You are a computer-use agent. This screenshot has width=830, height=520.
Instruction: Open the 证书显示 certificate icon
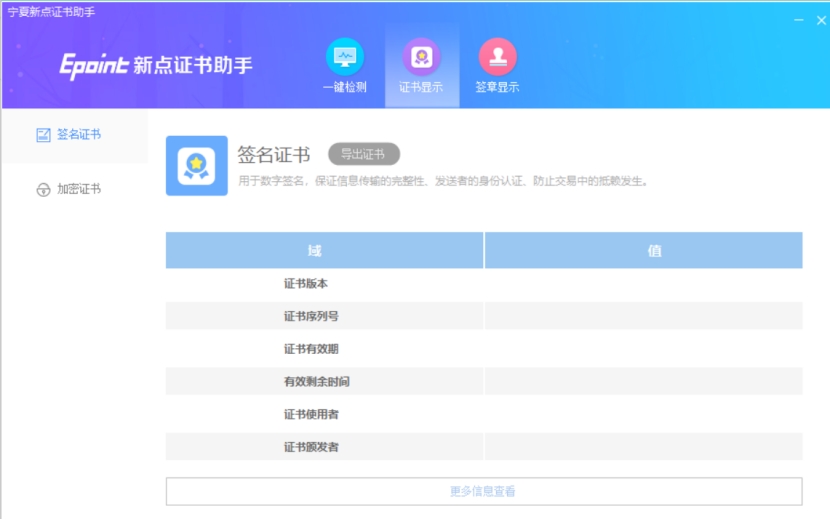[x=421, y=57]
